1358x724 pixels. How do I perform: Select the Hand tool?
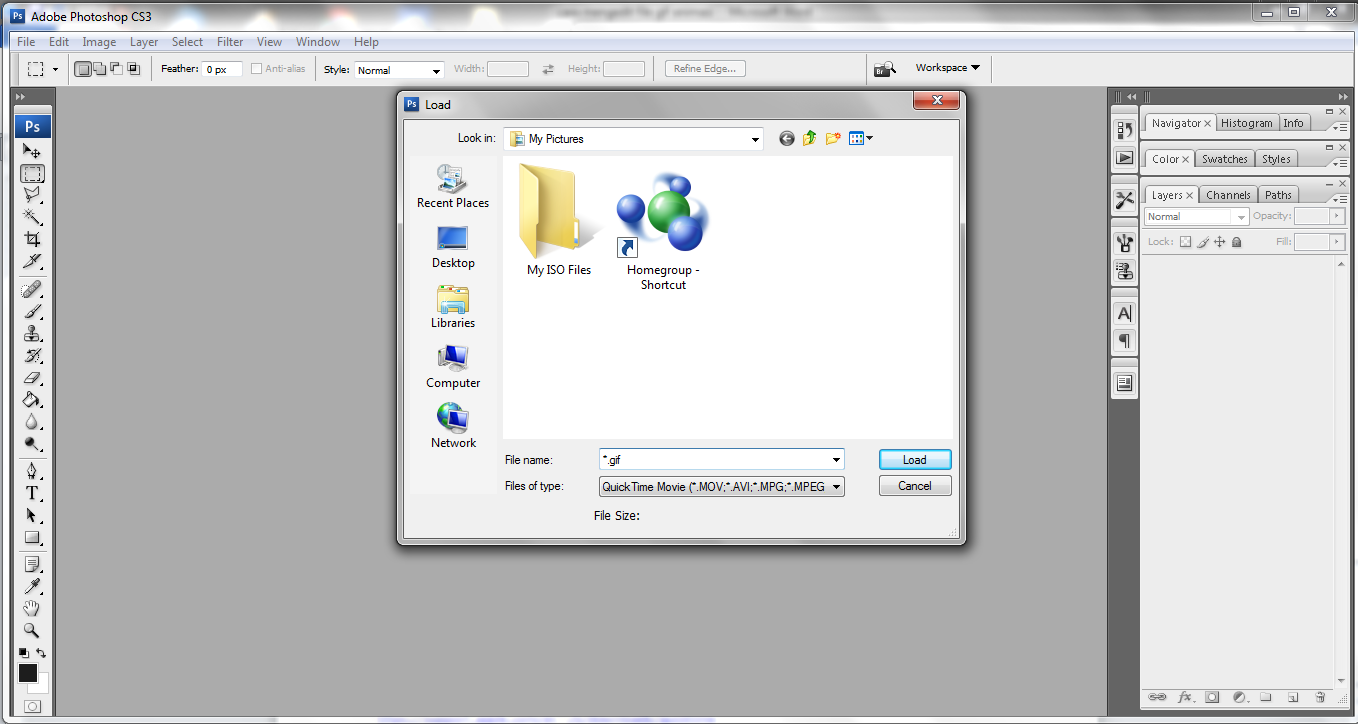click(32, 608)
